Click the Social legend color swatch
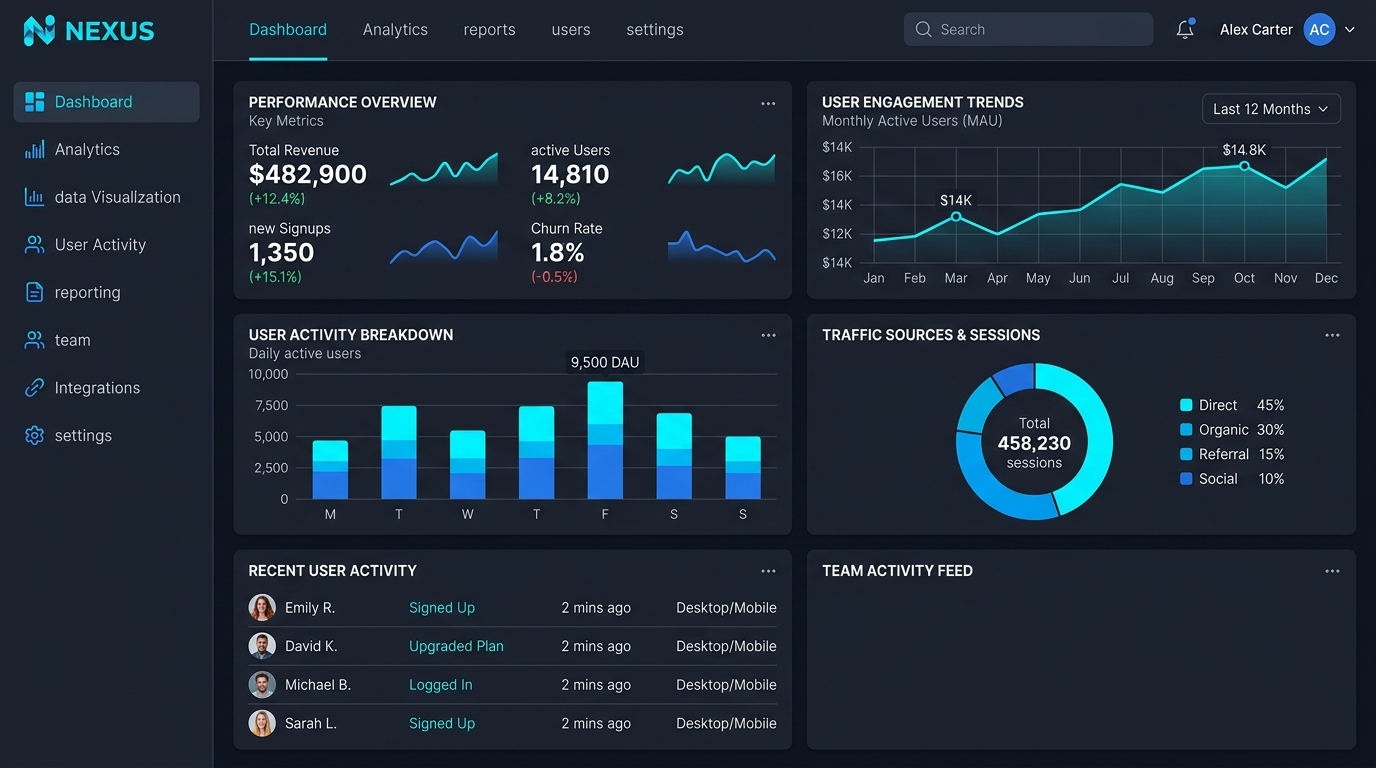Screen dimensions: 1376x768 tap(1186, 479)
